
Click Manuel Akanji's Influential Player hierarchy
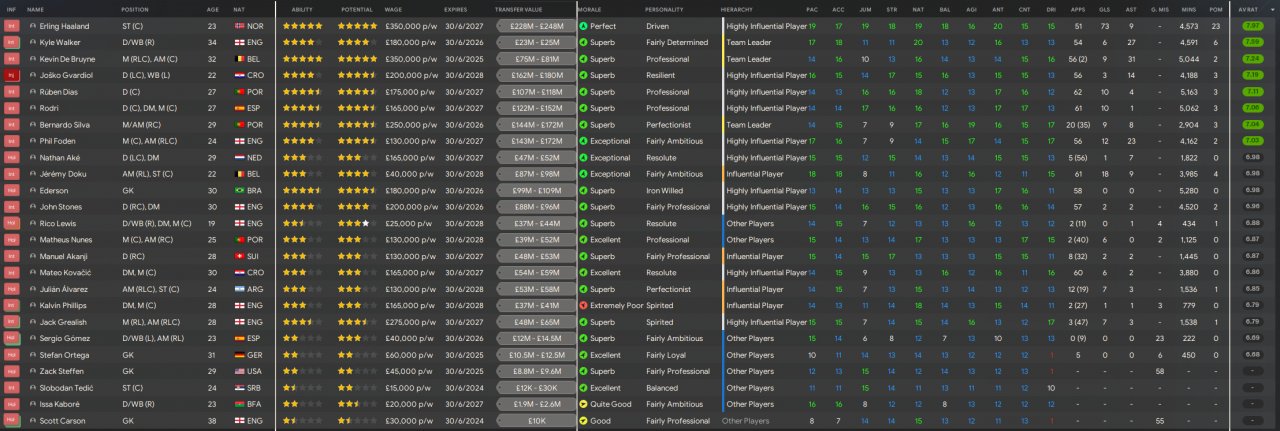pyautogui.click(x=755, y=256)
